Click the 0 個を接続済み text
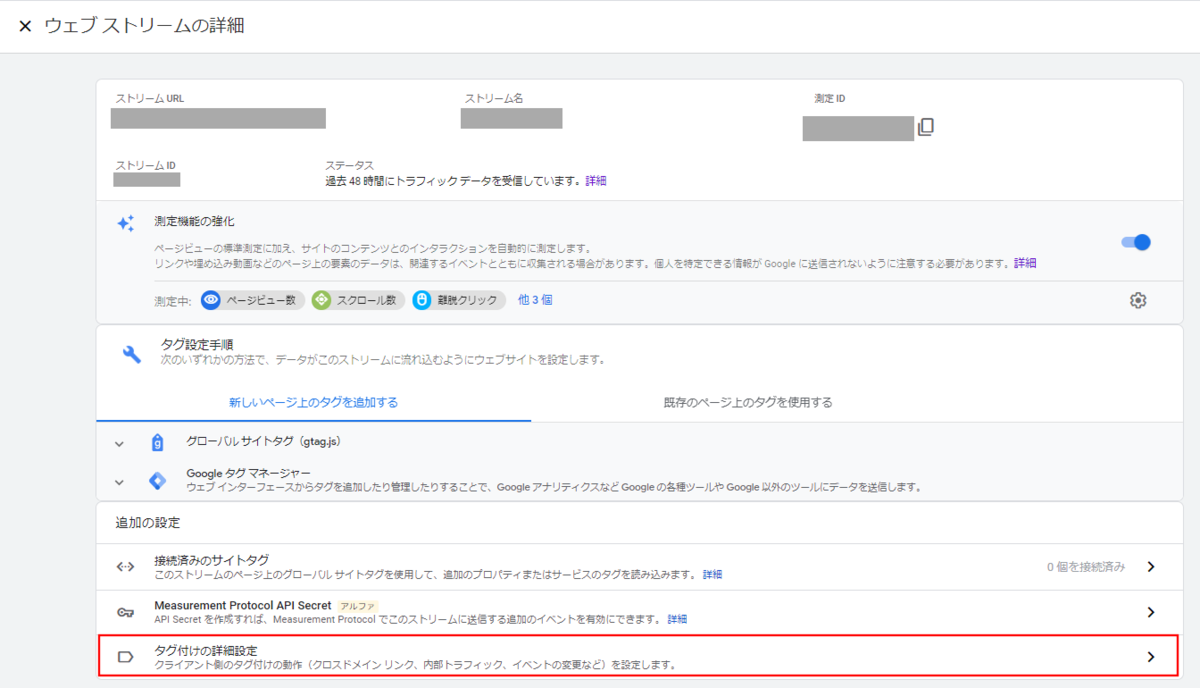Viewport: 1200px width, 688px height. pos(1086,567)
